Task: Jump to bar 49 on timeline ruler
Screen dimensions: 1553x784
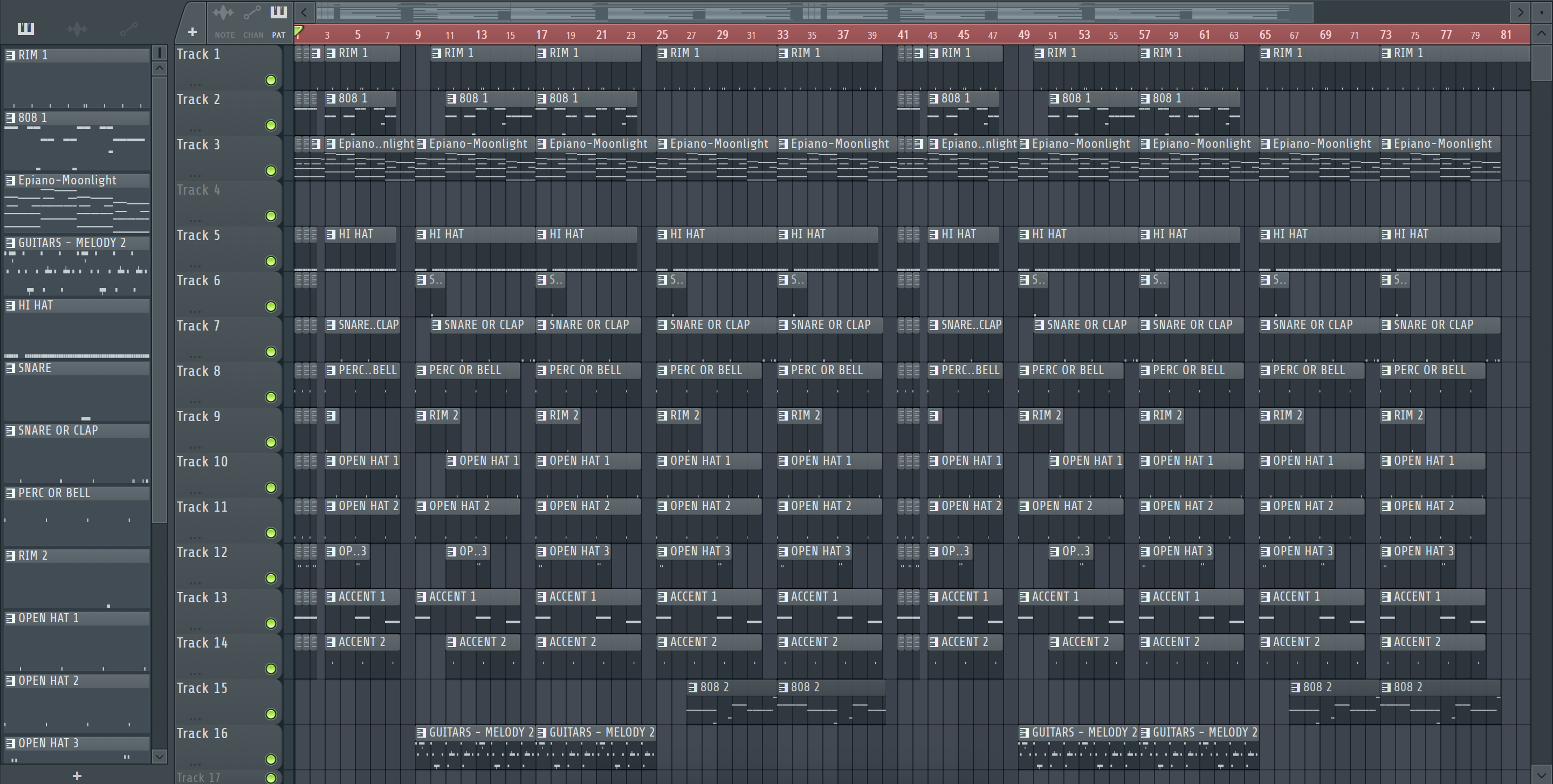Action: (1023, 35)
